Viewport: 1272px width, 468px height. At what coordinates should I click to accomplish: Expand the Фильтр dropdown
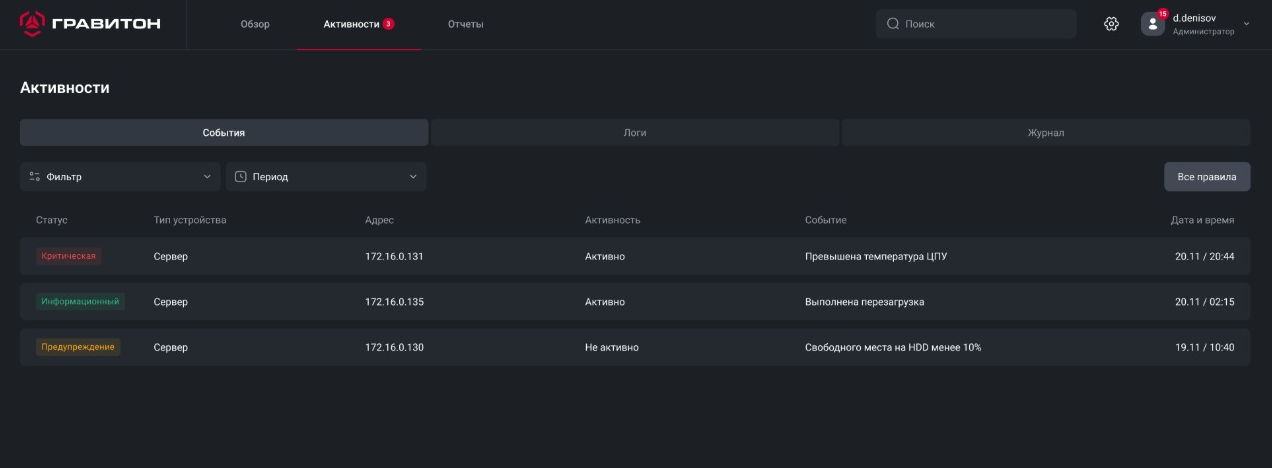207,177
